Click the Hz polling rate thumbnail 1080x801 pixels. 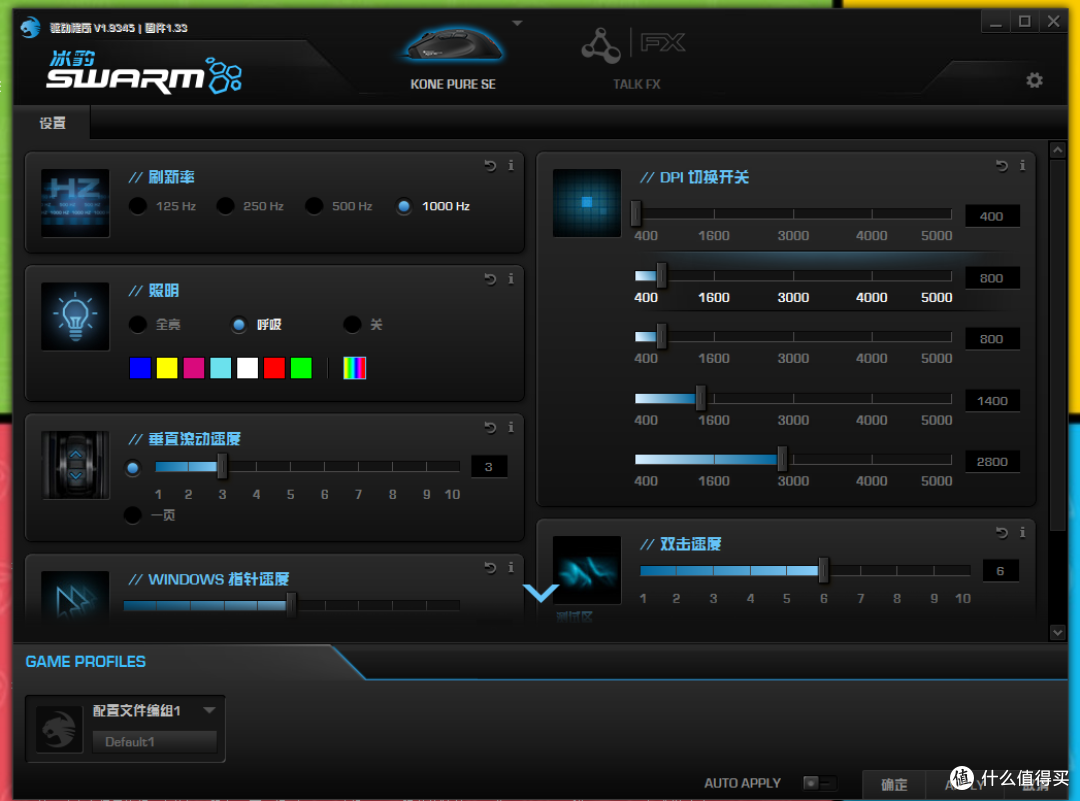(75, 203)
